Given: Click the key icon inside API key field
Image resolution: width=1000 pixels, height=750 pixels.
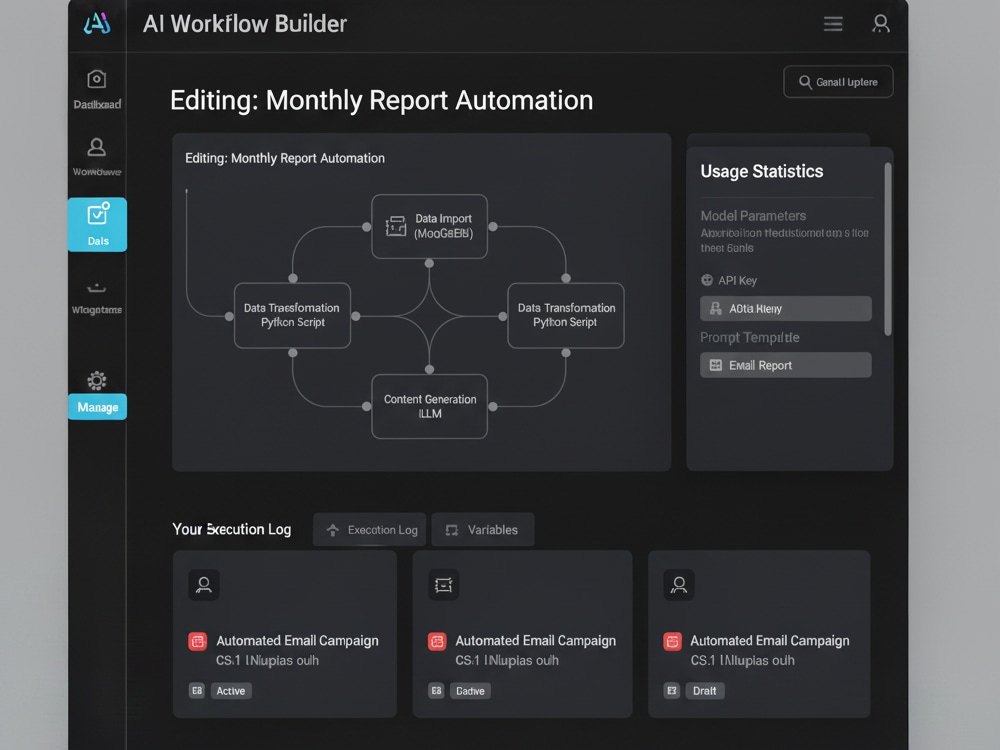Looking at the screenshot, I should (x=716, y=309).
